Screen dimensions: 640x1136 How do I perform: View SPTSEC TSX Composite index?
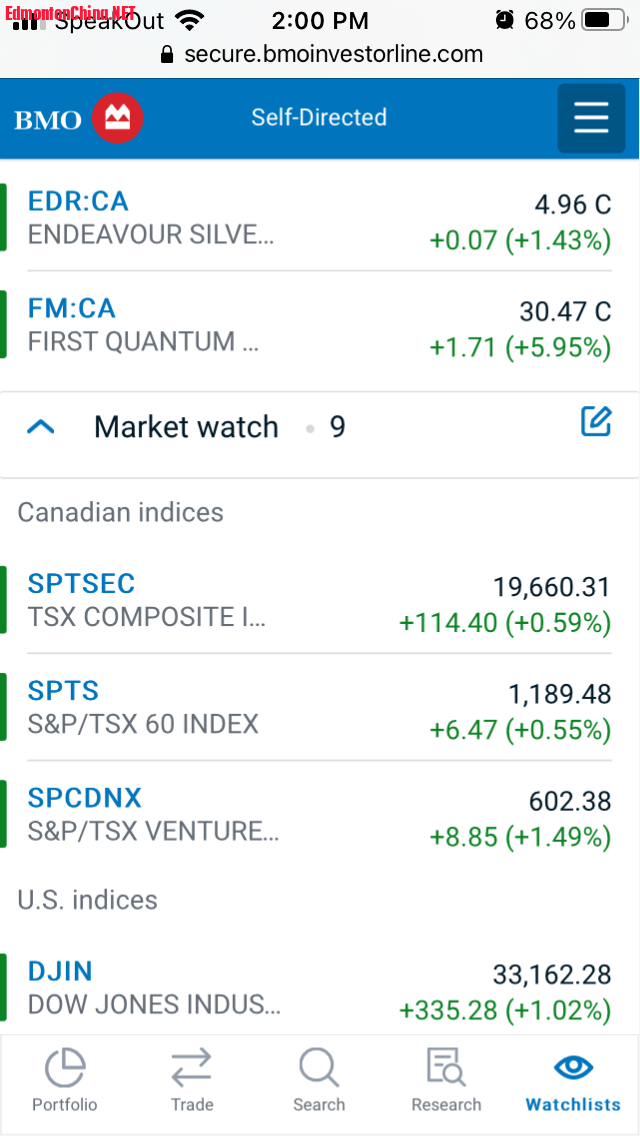click(x=81, y=584)
